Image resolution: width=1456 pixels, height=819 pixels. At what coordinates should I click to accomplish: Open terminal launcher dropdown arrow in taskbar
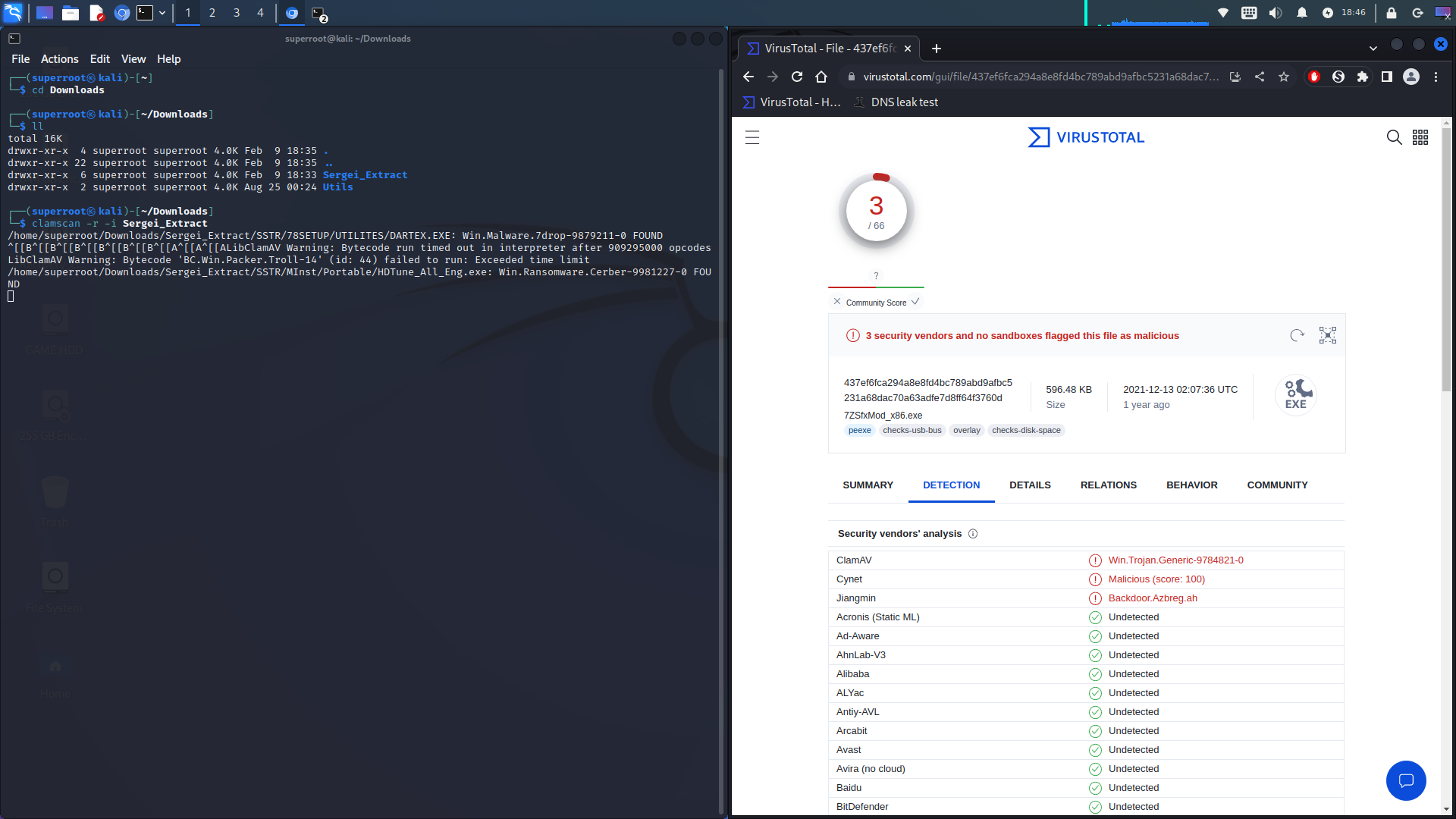(162, 13)
